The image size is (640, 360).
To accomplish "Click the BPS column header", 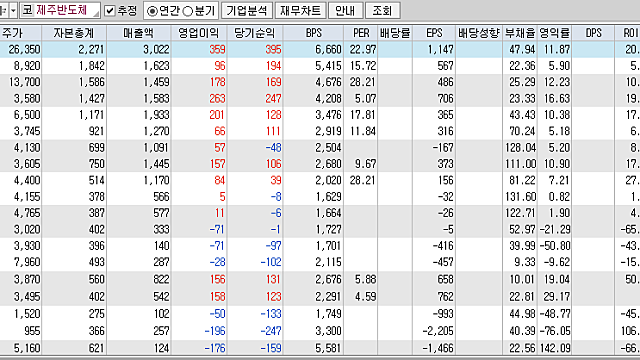I will (313, 33).
